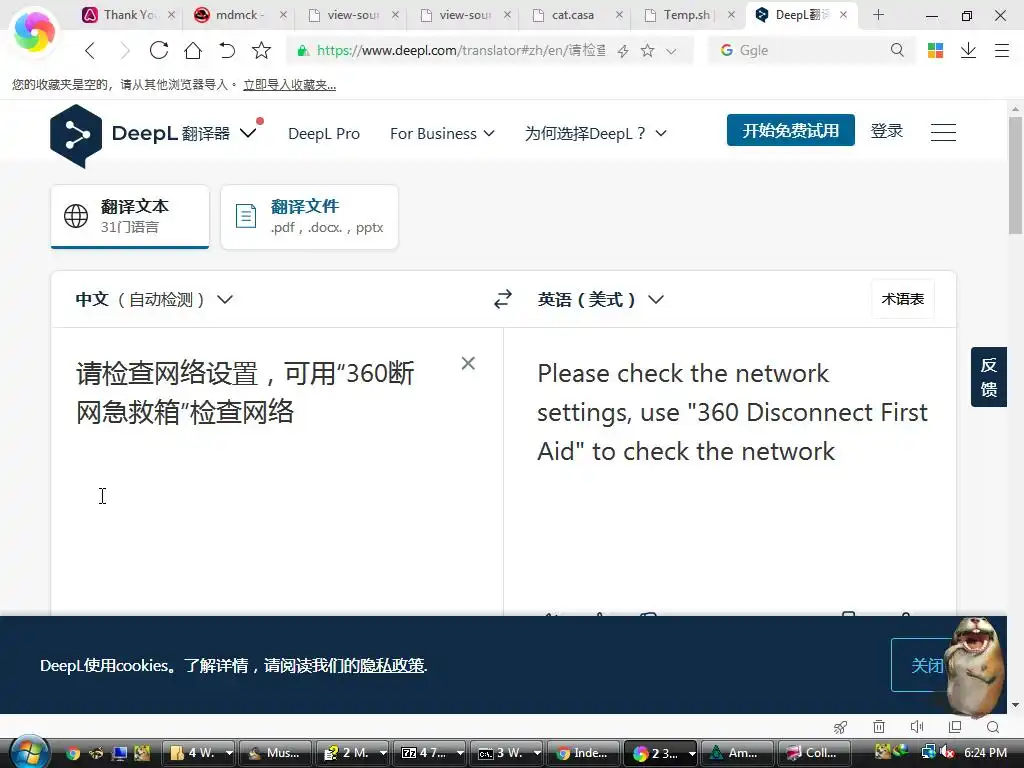Expand the address bar history chevron
1024x768 pixels.
click(x=671, y=51)
